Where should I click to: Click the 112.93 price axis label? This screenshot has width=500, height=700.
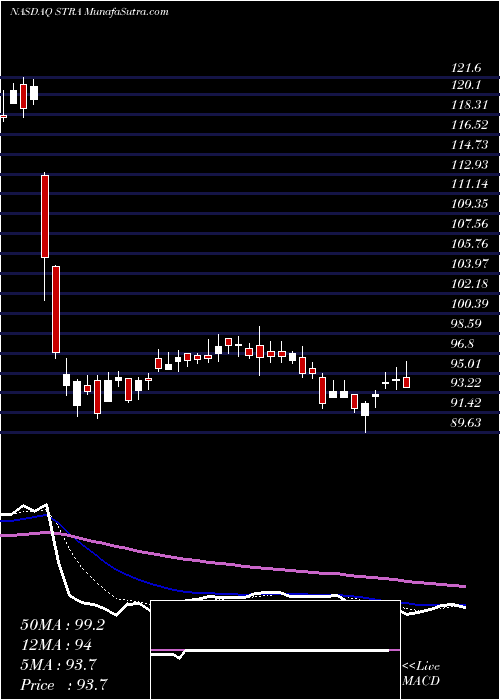pos(469,164)
